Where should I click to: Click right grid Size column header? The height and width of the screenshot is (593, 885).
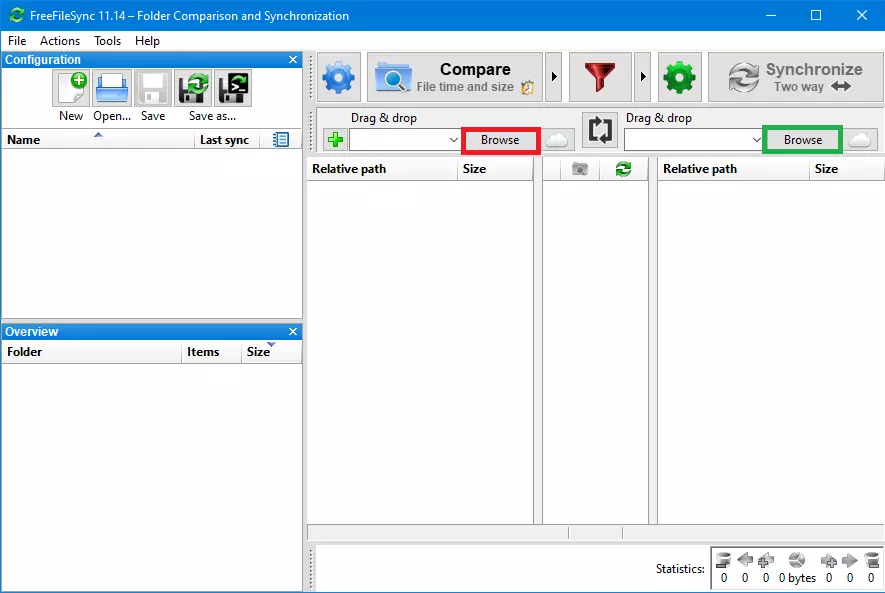847,169
